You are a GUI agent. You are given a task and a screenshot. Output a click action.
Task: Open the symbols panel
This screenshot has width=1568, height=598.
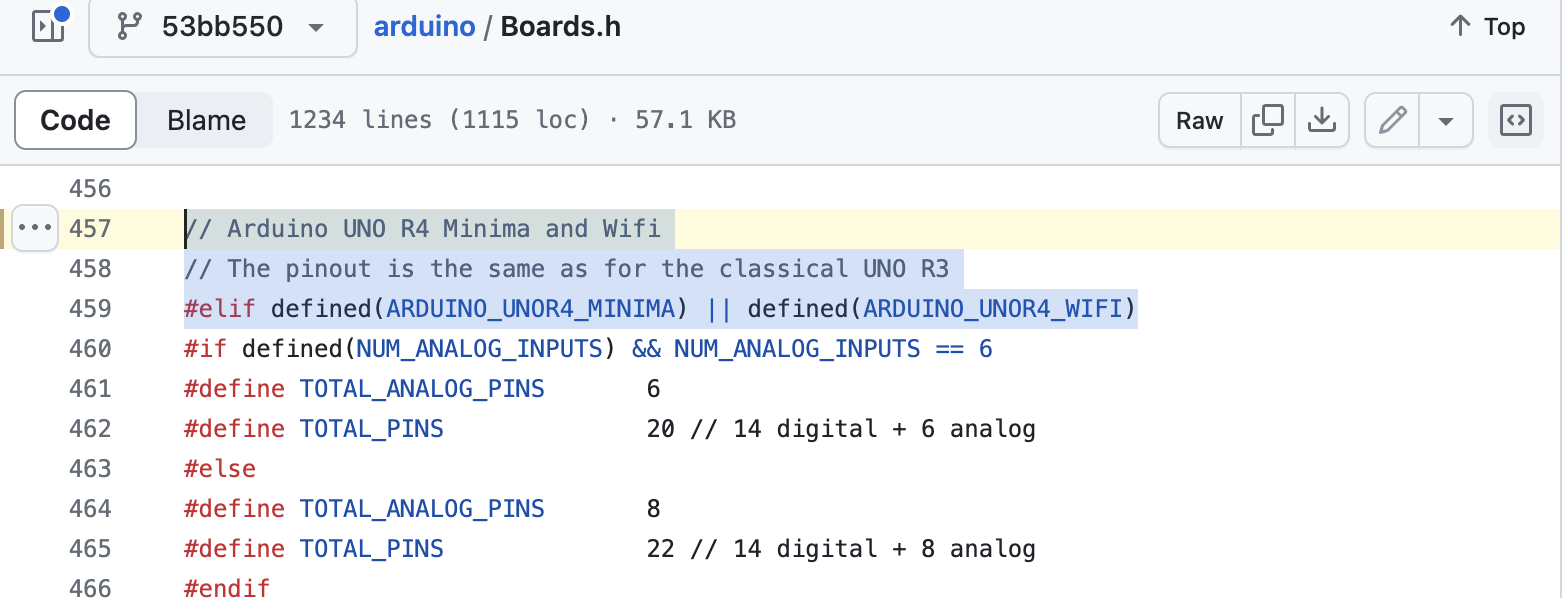(1515, 121)
